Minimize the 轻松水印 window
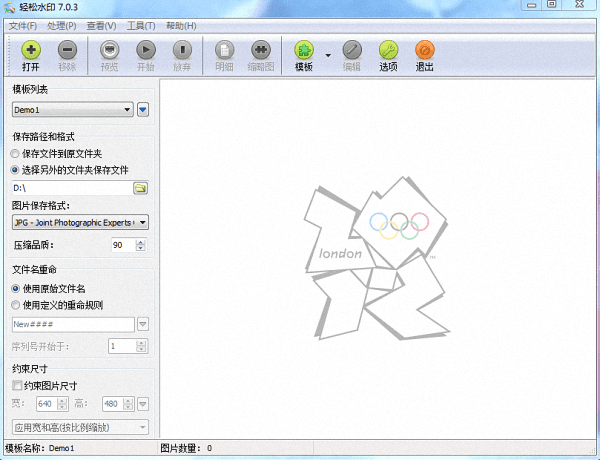Viewport: 600px width, 460px height. tap(532, 5)
